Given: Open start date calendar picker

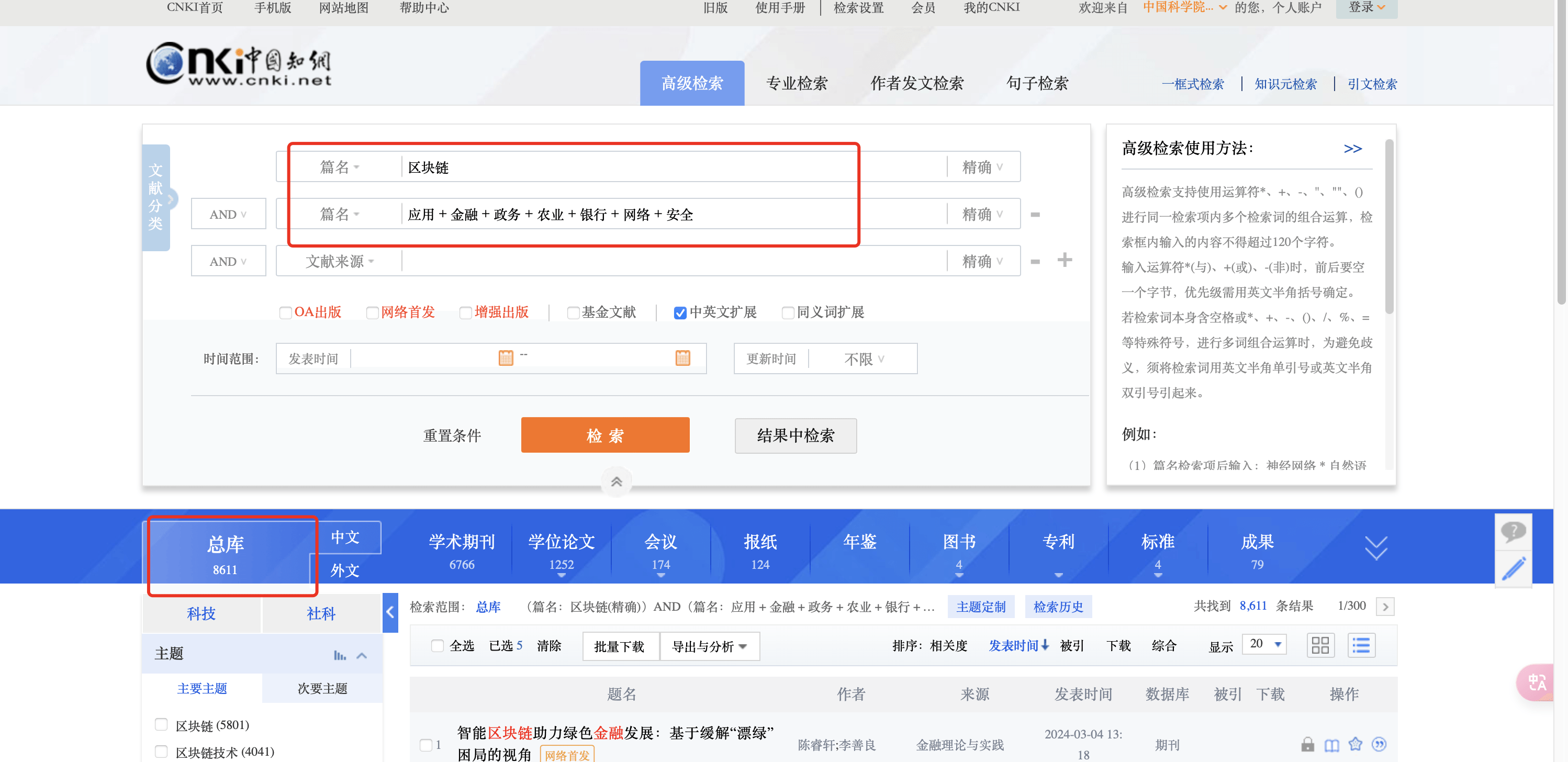Looking at the screenshot, I should 505,358.
